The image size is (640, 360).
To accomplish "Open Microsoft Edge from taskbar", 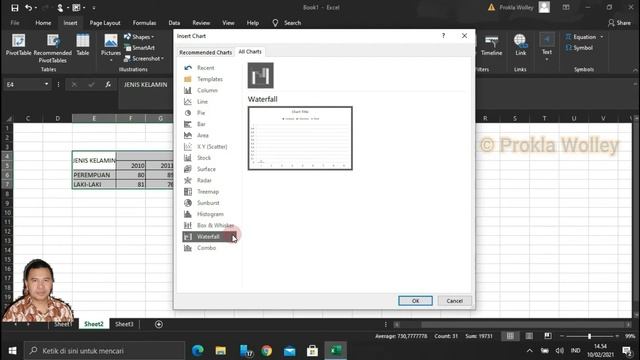I will point(198,351).
